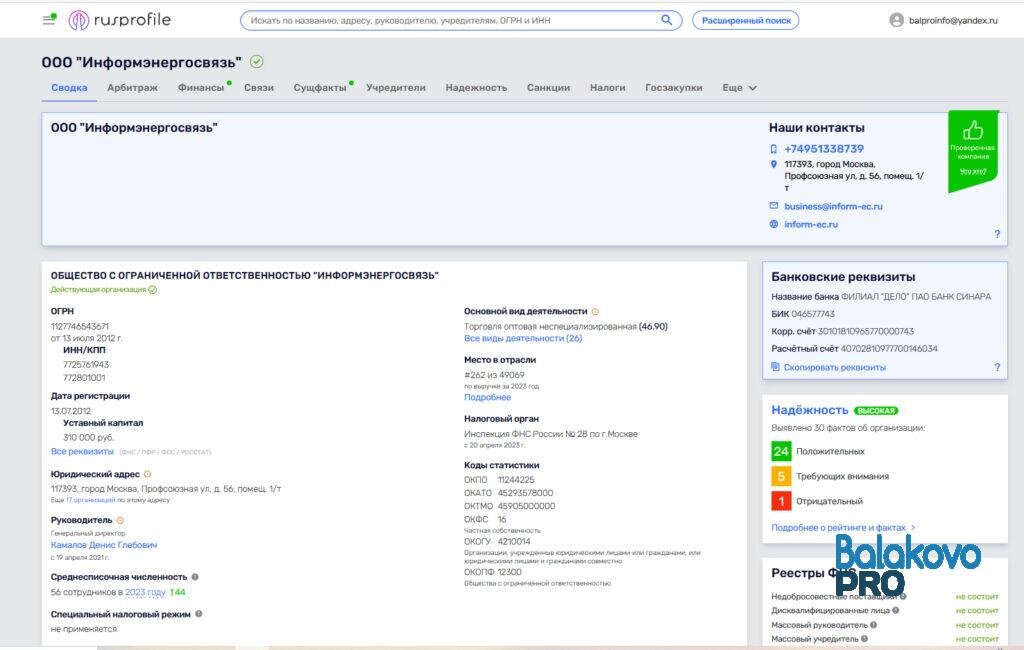Click the phone icon in contacts
The image size is (1024, 650).
pos(773,149)
